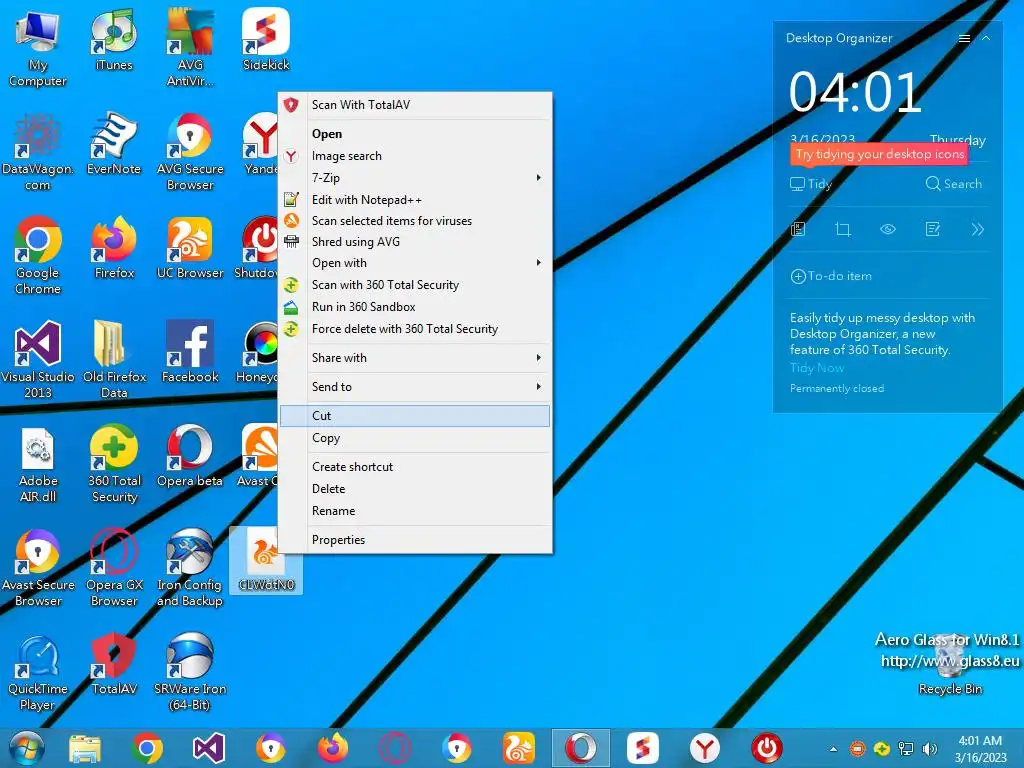Image resolution: width=1024 pixels, height=768 pixels.
Task: Click the volume speaker tray icon
Action: 929,748
